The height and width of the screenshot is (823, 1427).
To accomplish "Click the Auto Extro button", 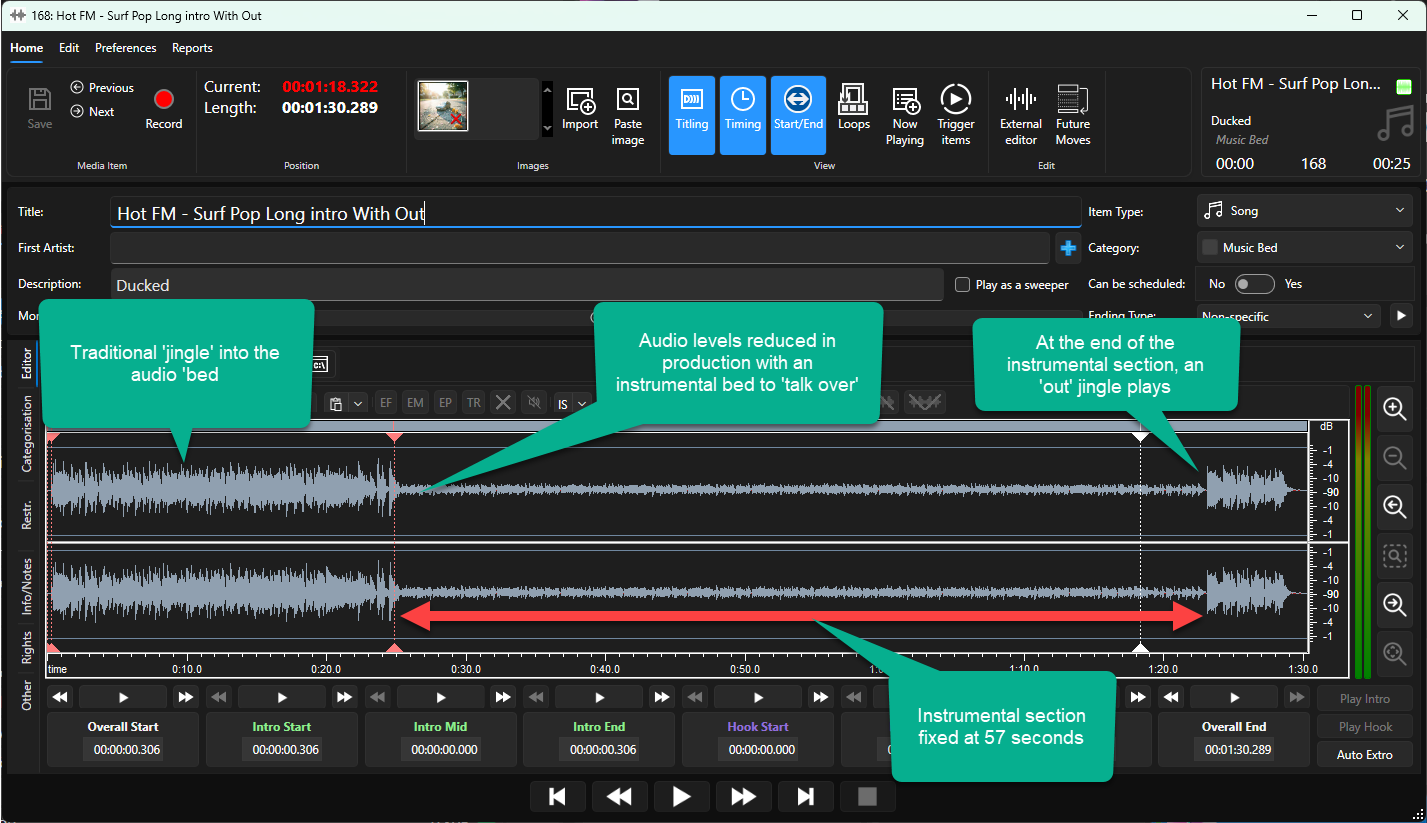I will pos(1364,755).
